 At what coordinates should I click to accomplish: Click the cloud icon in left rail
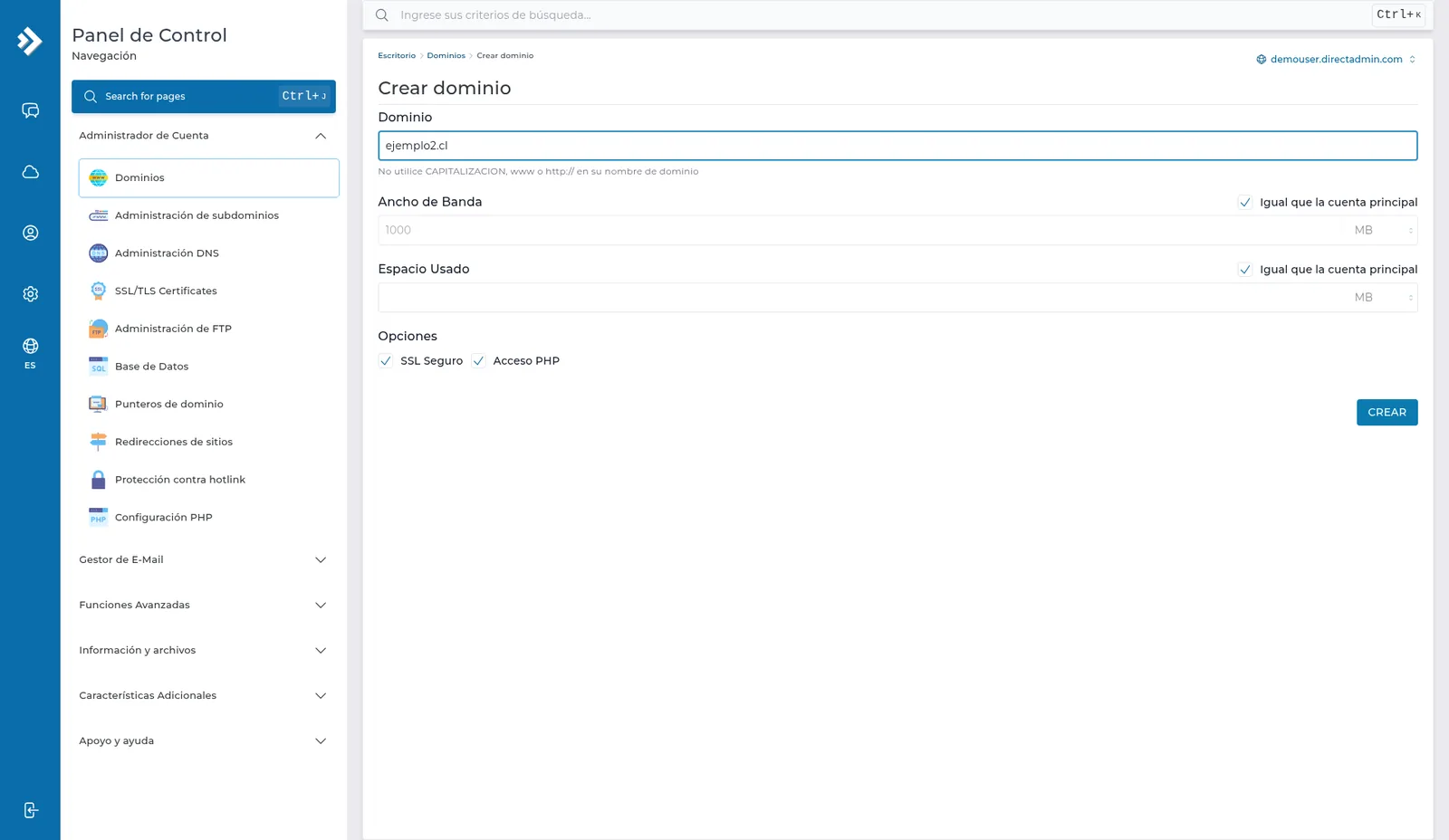[x=30, y=172]
